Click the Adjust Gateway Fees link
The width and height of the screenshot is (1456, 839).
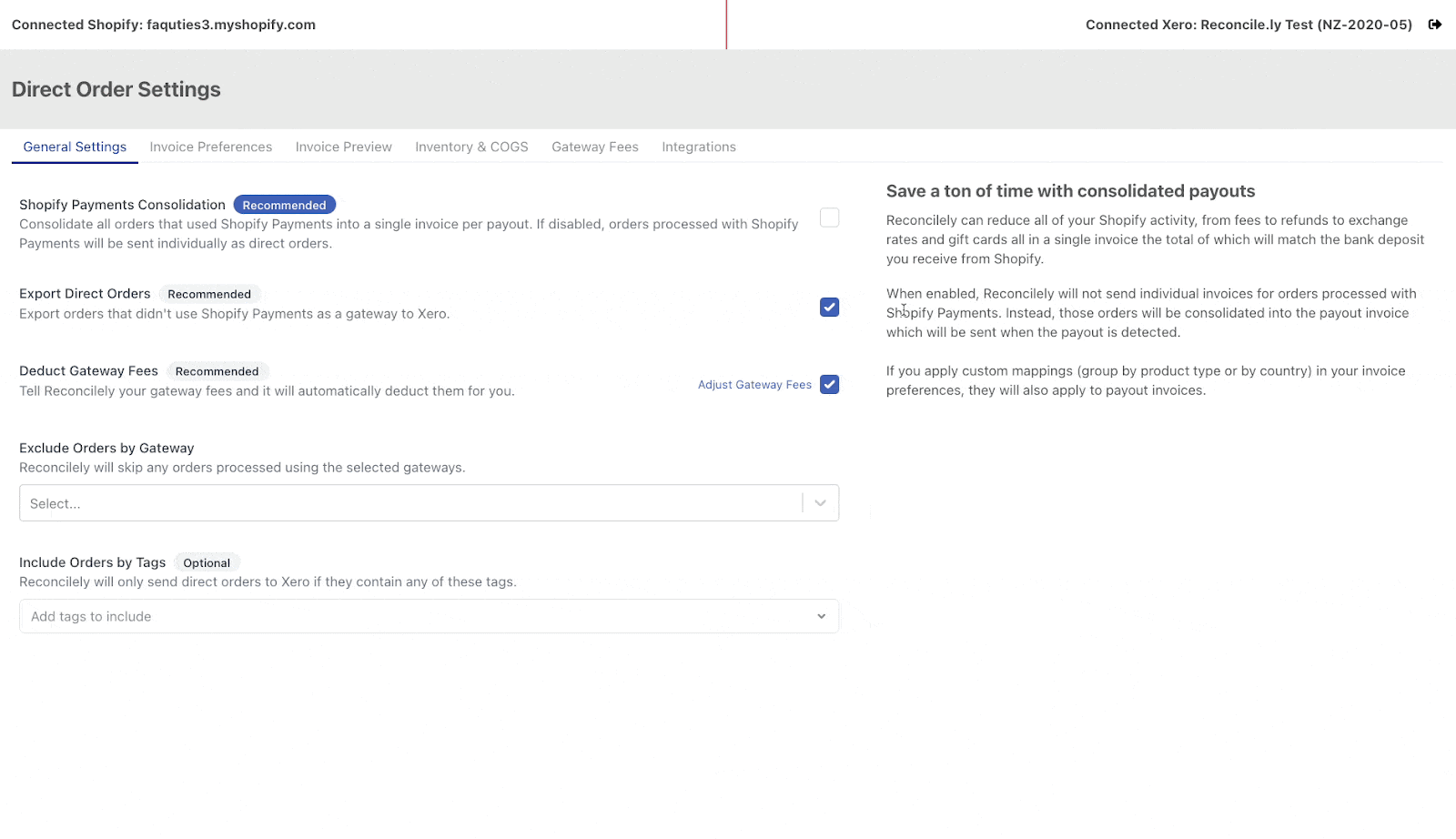[x=754, y=384]
